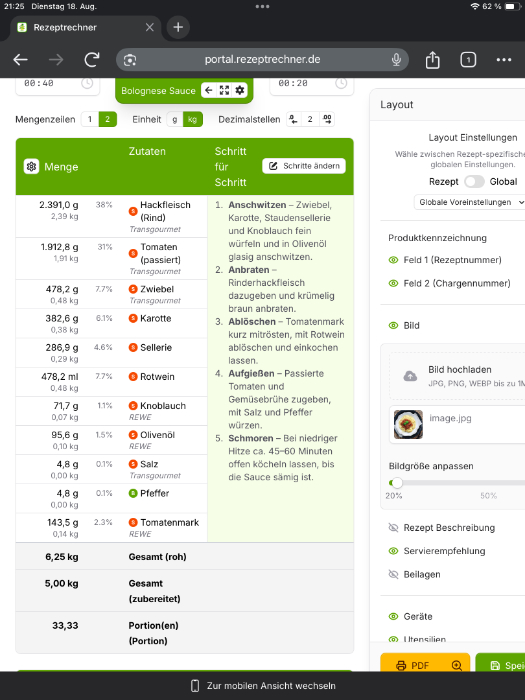This screenshot has height=700, width=525.
Task: Close the Rezeptrechner tab
Action: click(150, 27)
